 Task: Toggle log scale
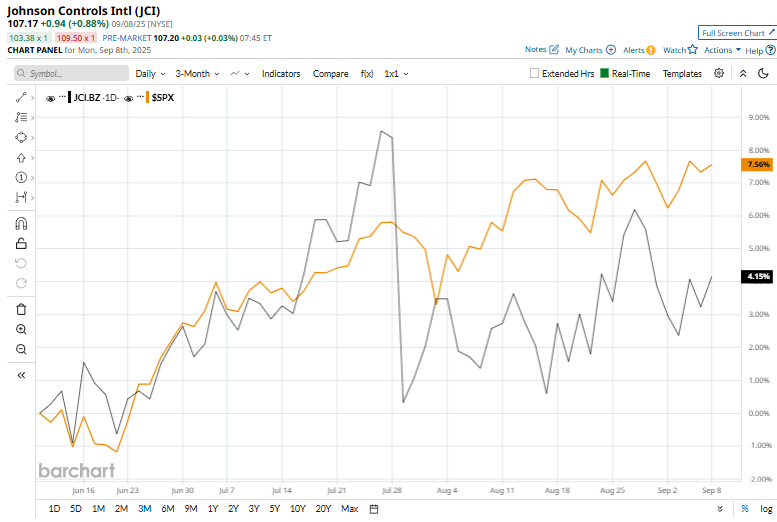pos(766,509)
